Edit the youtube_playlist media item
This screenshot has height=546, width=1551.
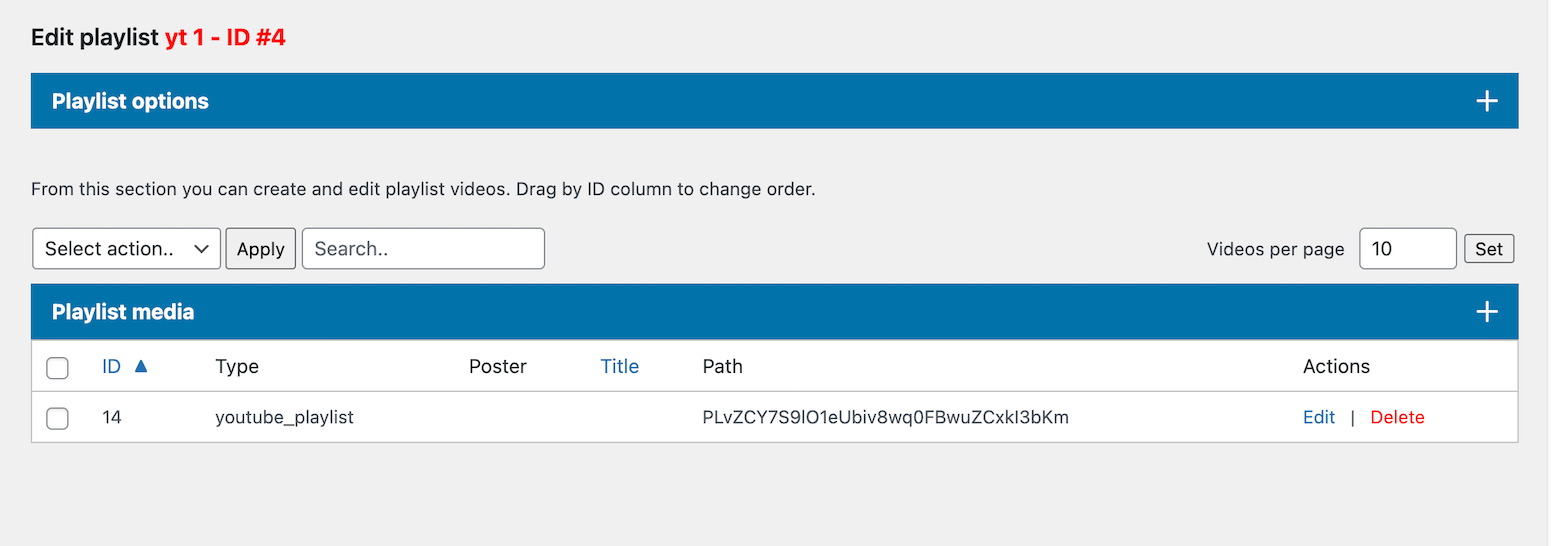pos(1319,418)
